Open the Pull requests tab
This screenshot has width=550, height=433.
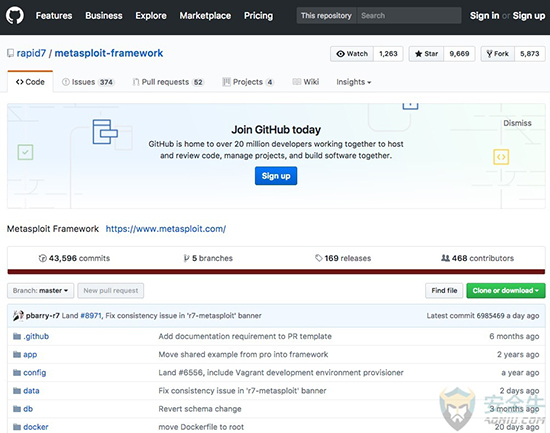coord(168,82)
